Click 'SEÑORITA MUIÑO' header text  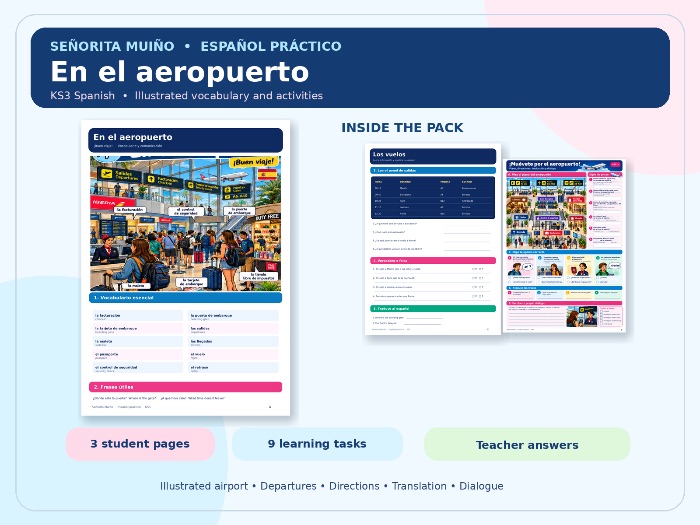tap(112, 46)
